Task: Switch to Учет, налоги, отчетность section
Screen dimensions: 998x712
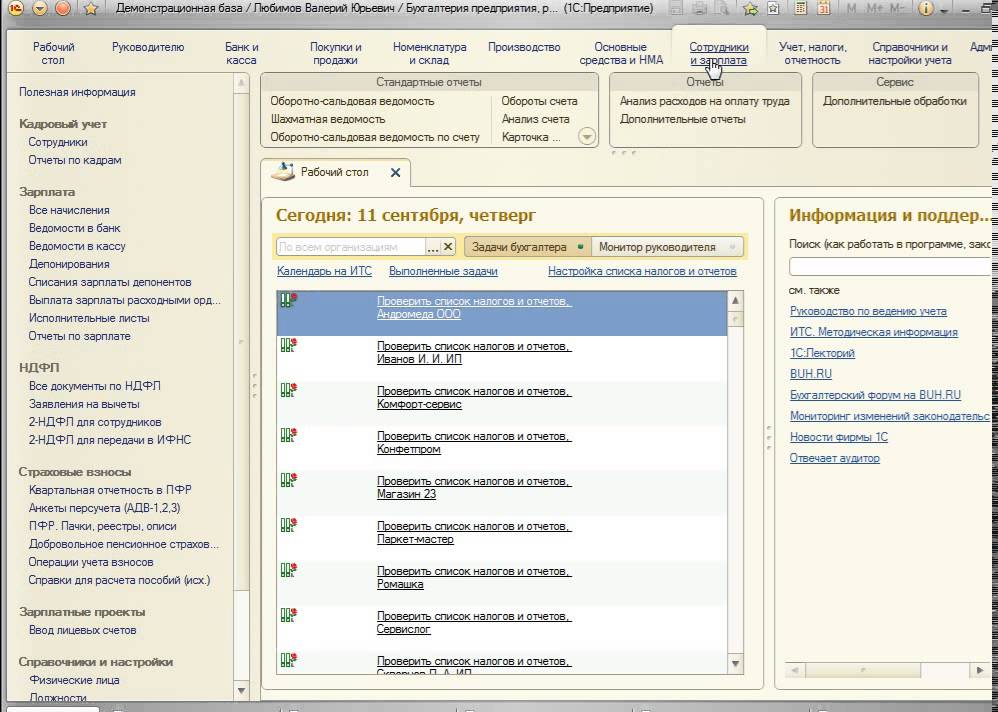Action: [x=812, y=53]
